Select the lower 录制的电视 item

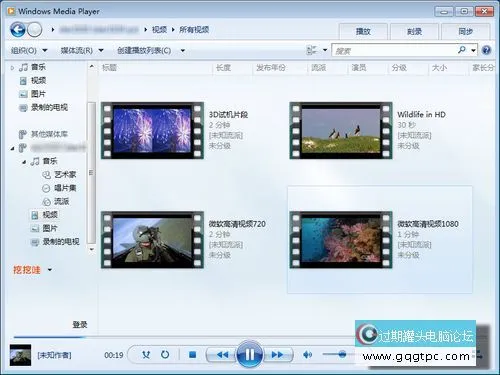61,242
